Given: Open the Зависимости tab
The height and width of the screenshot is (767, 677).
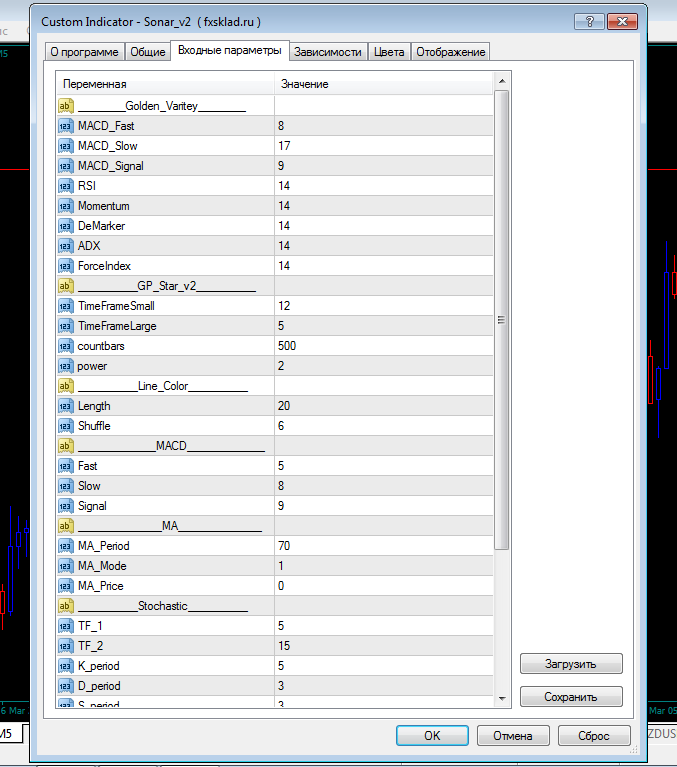Looking at the screenshot, I should point(329,52).
